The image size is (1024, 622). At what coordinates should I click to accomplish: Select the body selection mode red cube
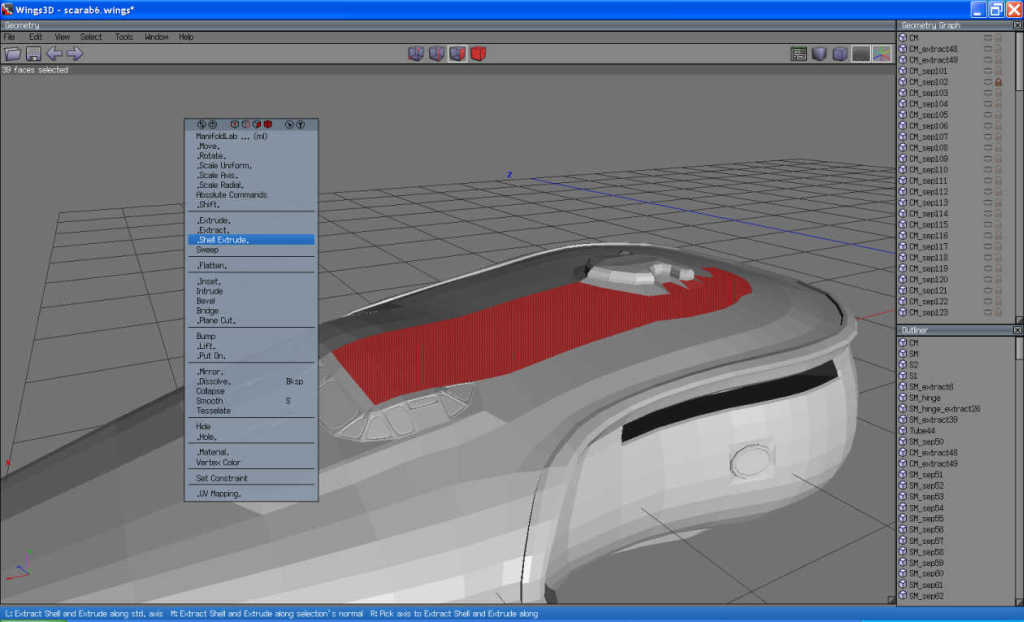[x=478, y=54]
